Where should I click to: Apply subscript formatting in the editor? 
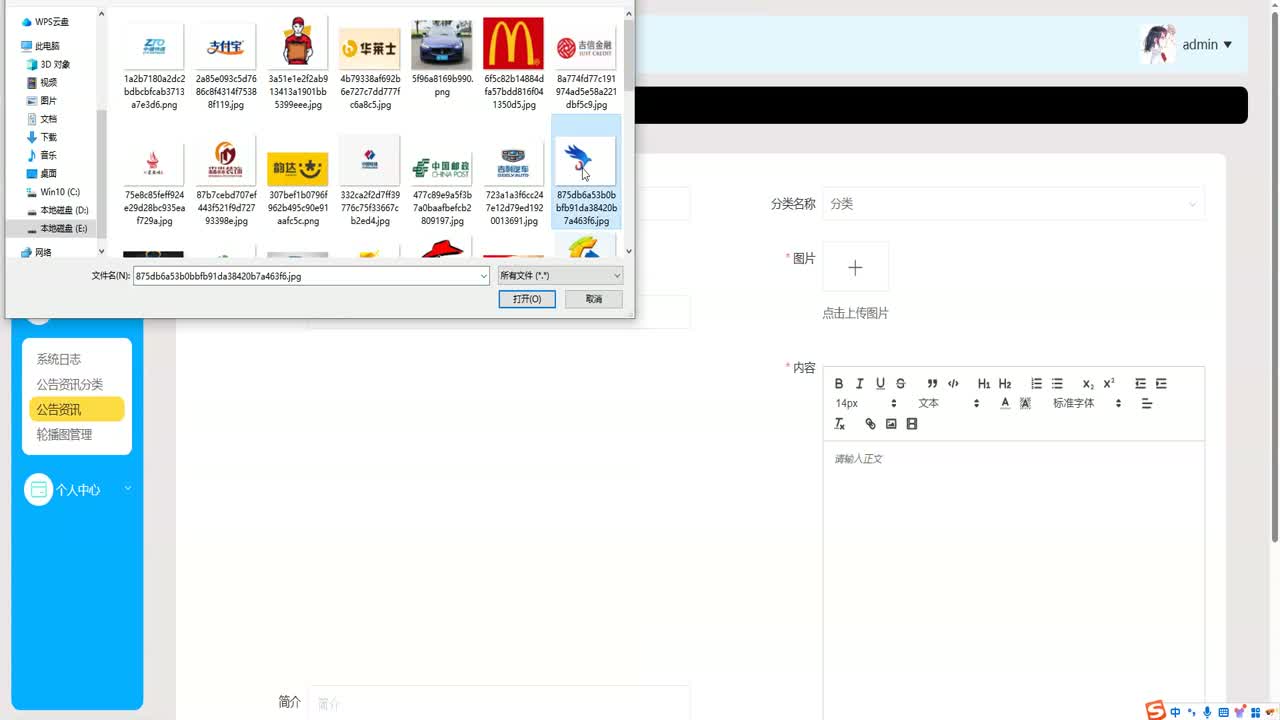1088,383
